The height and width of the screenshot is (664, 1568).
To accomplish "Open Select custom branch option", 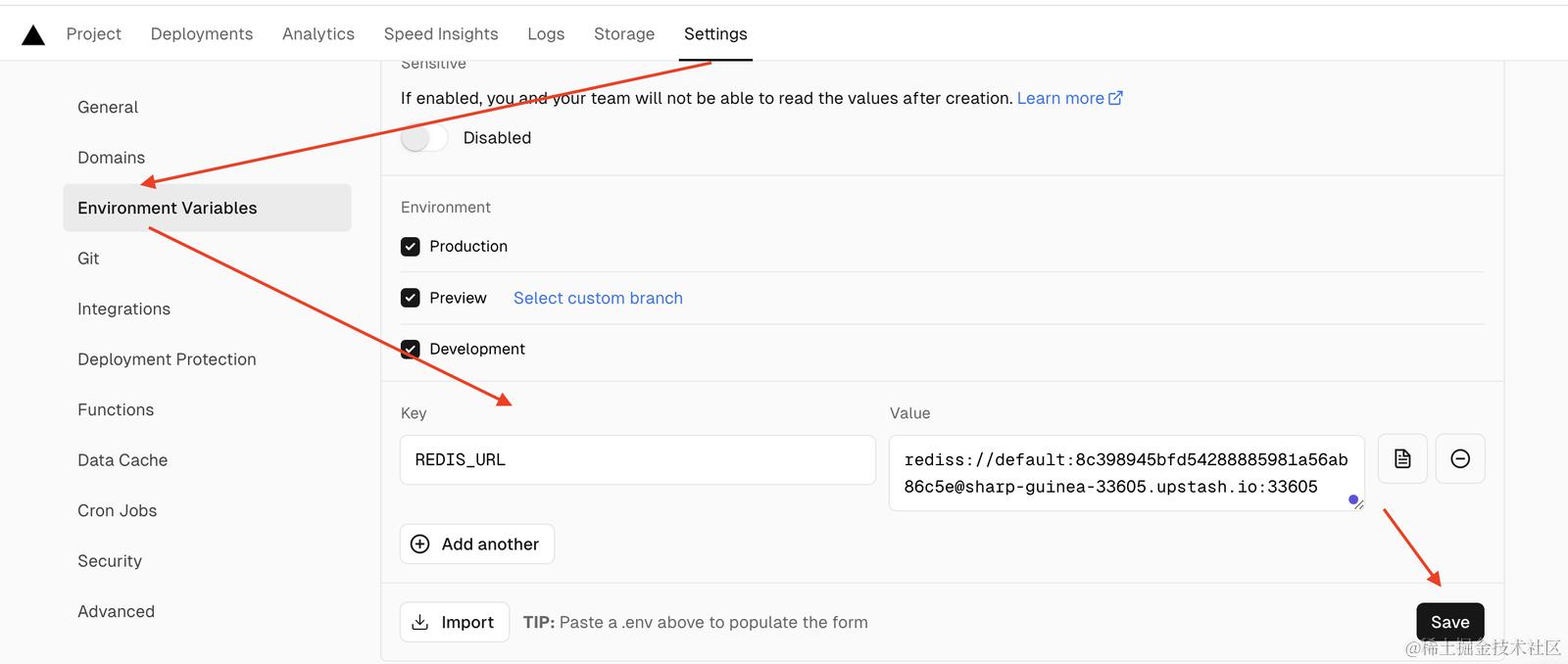I will pos(598,298).
